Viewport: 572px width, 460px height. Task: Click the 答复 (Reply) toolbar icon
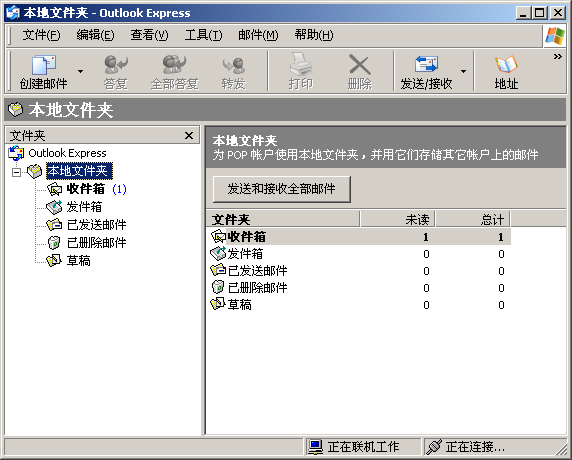pos(116,65)
